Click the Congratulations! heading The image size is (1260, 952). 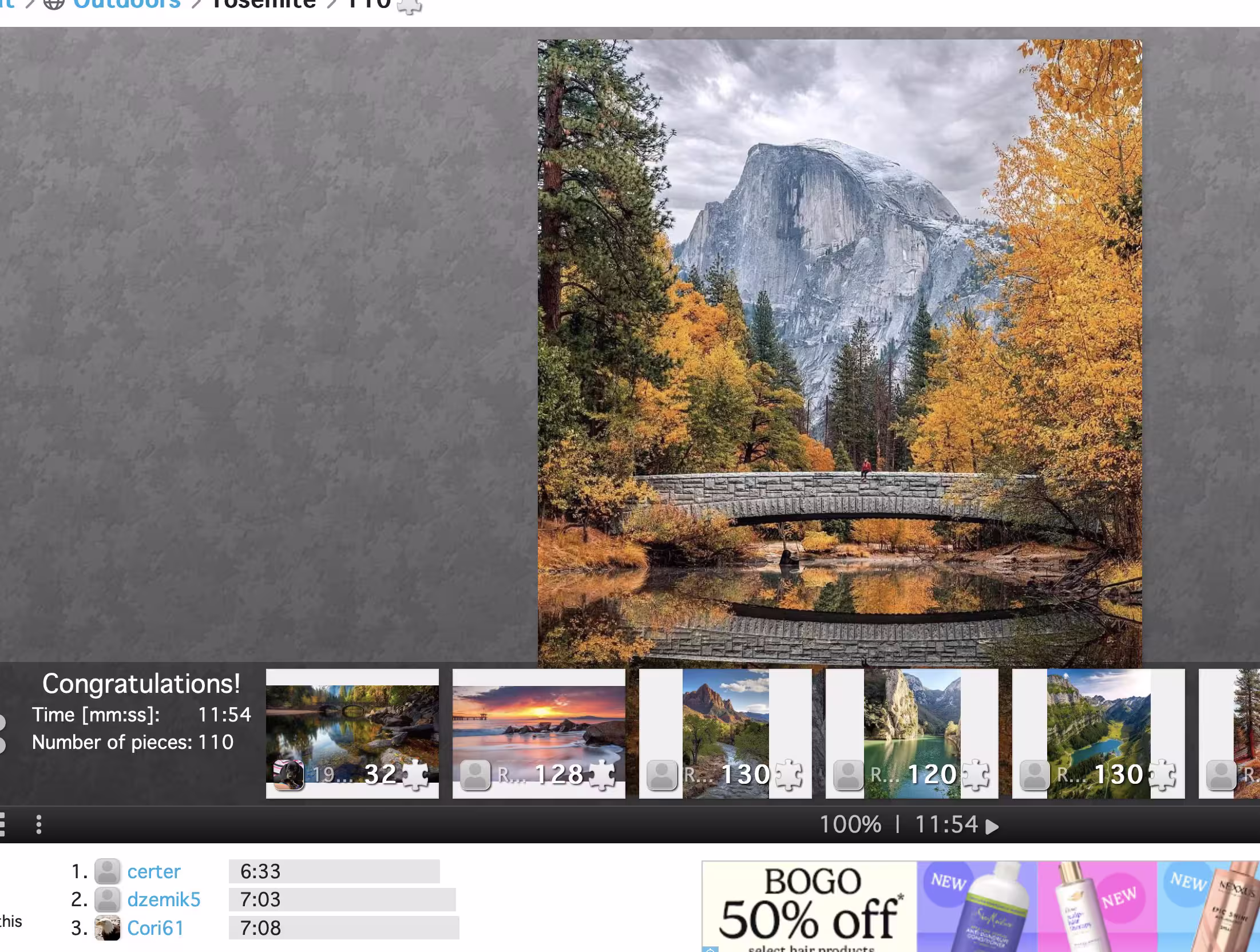[x=141, y=684]
